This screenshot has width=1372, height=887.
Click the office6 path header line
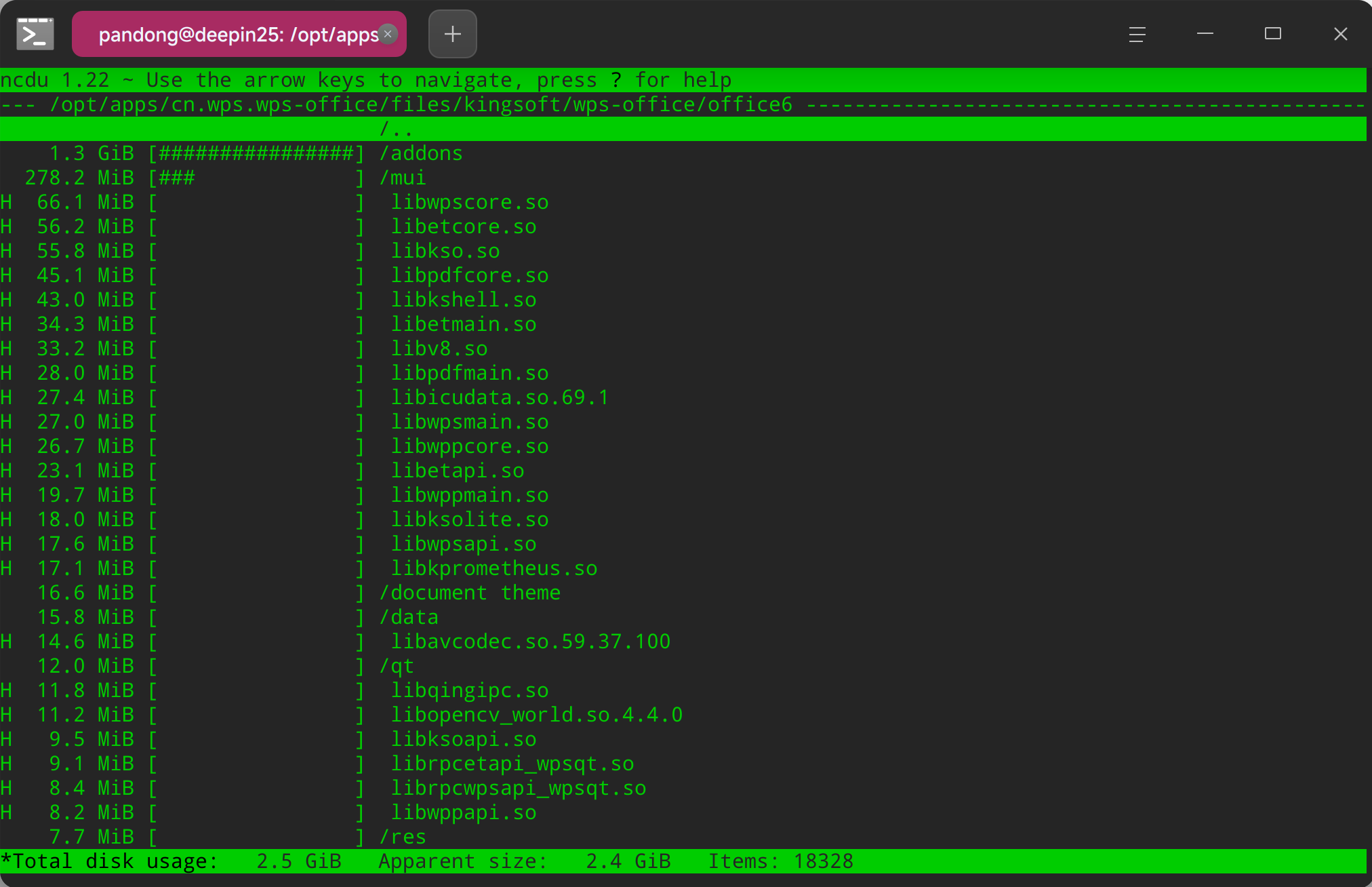(x=683, y=104)
